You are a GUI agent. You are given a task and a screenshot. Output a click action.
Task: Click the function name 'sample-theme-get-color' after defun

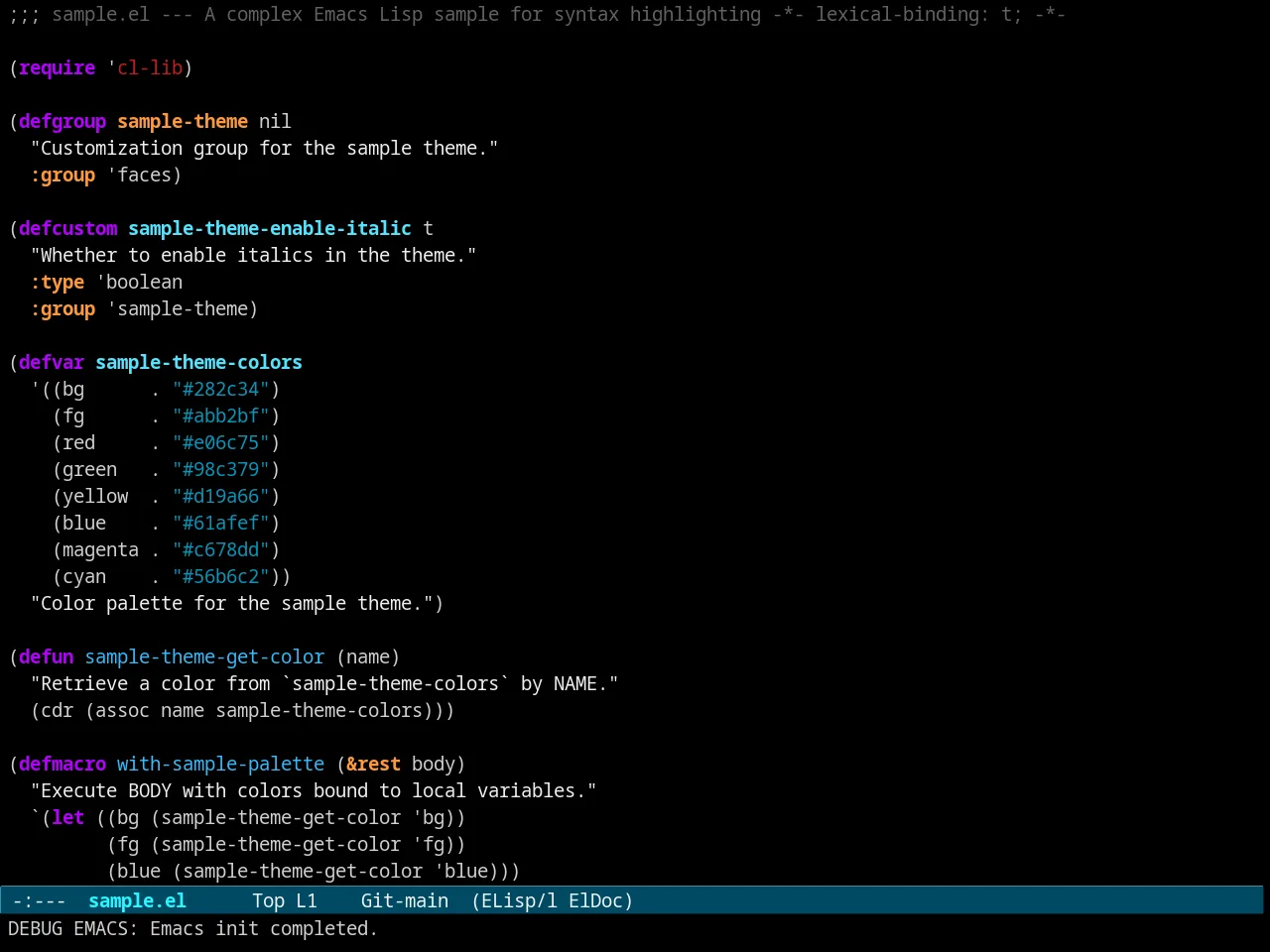204,656
